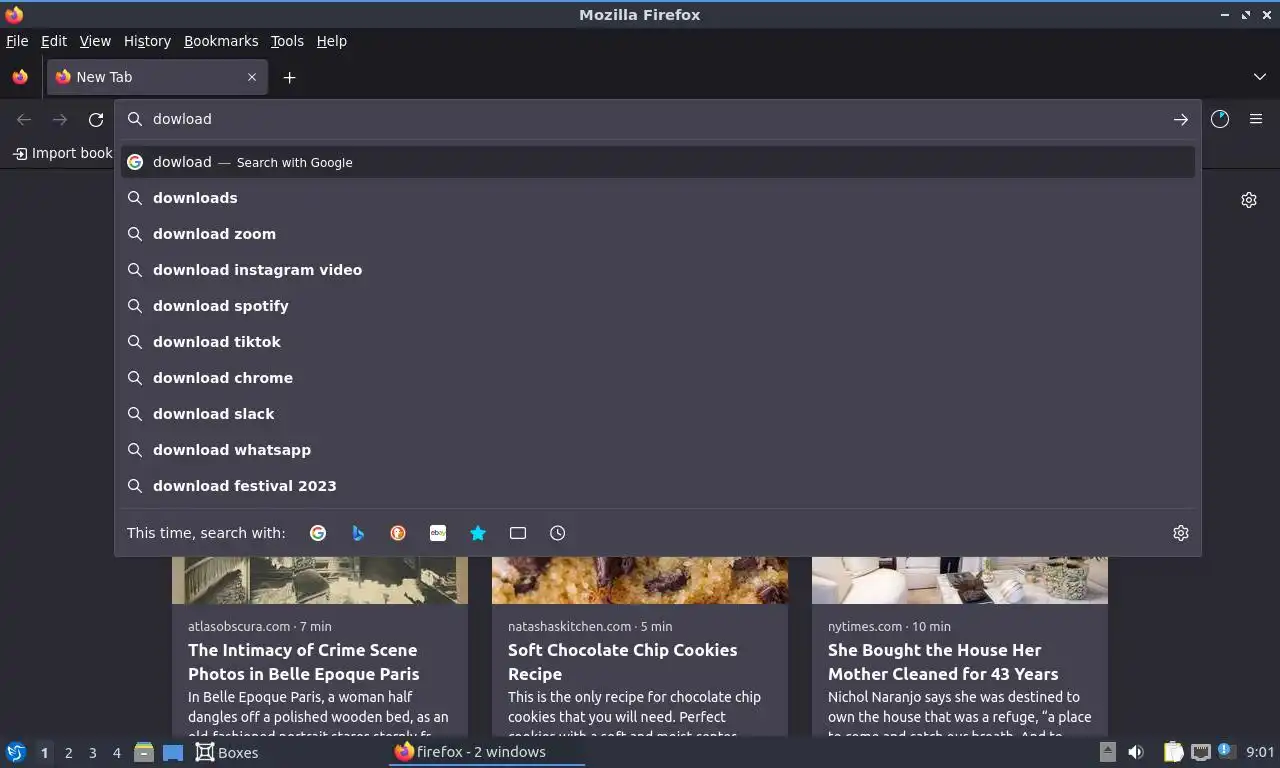The height and width of the screenshot is (768, 1280).
Task: Search bookmarks using the star icon
Action: [478, 533]
